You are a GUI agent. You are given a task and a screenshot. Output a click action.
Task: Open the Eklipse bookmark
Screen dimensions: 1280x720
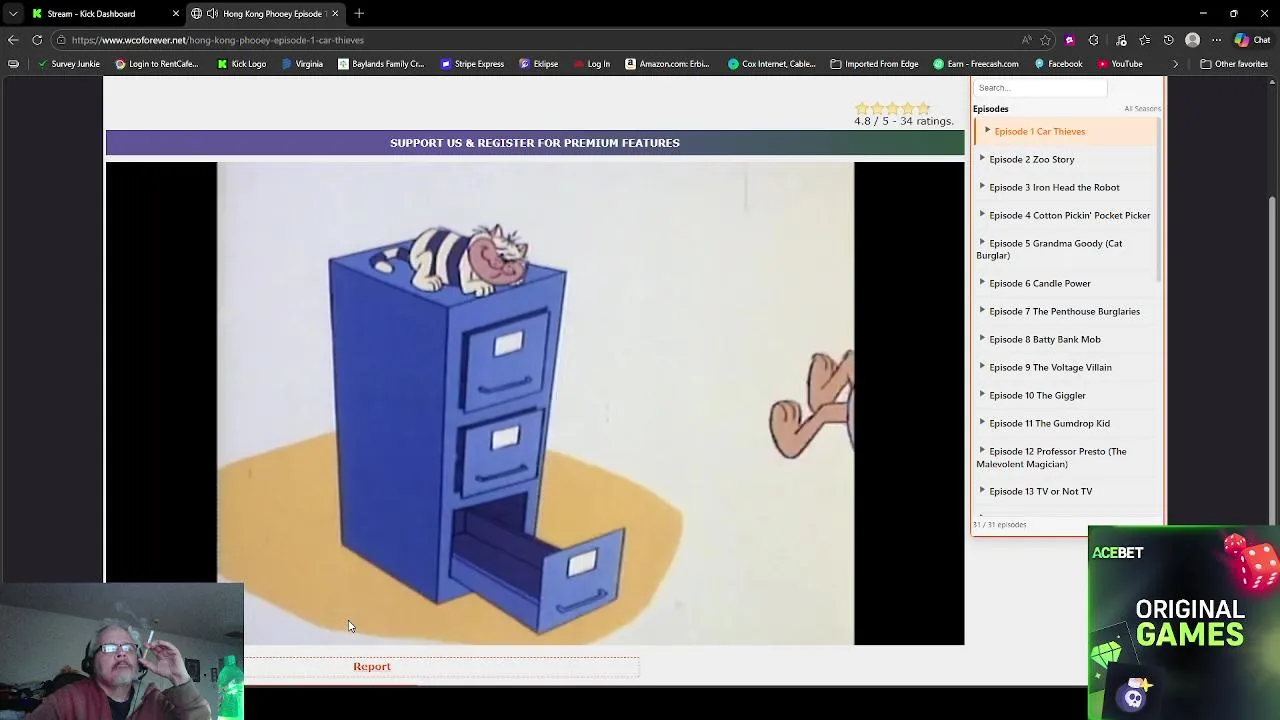coord(538,64)
